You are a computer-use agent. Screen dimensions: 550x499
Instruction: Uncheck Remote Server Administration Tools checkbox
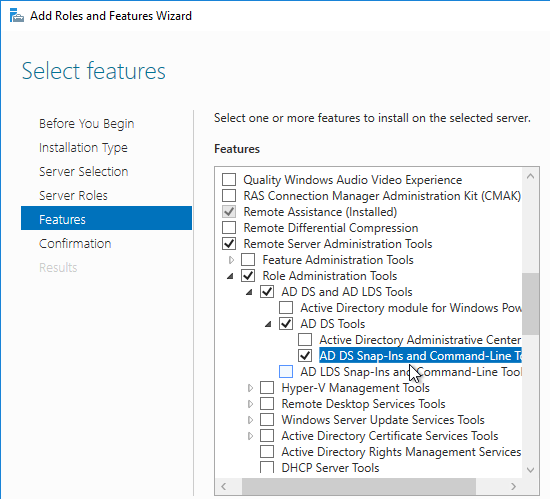[x=229, y=244]
